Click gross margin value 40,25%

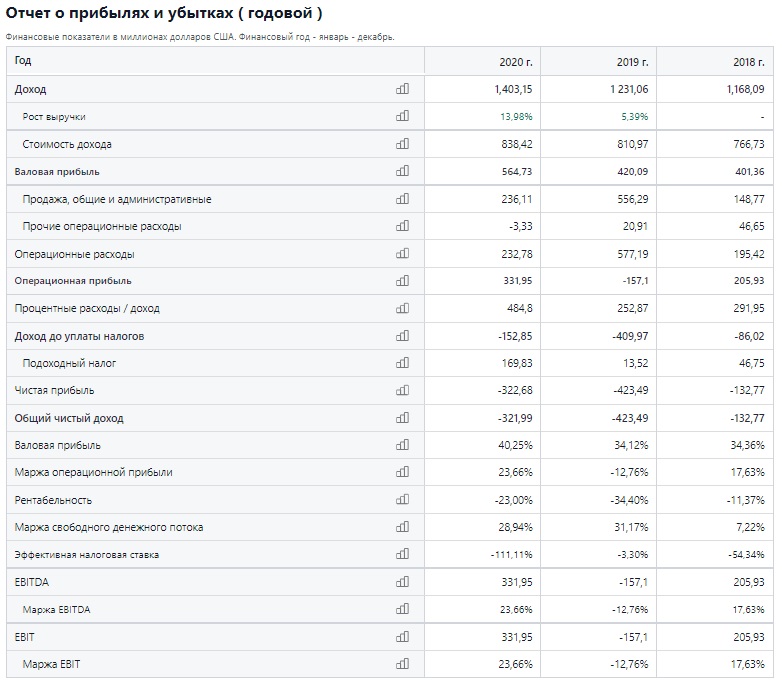[x=515, y=445]
